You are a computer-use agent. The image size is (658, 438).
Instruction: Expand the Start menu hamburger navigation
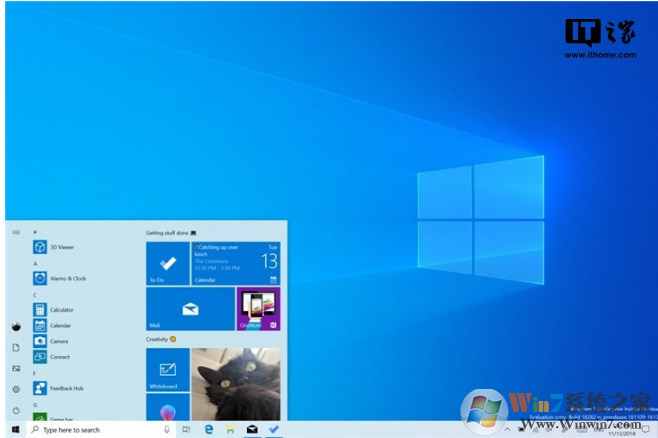[16, 232]
